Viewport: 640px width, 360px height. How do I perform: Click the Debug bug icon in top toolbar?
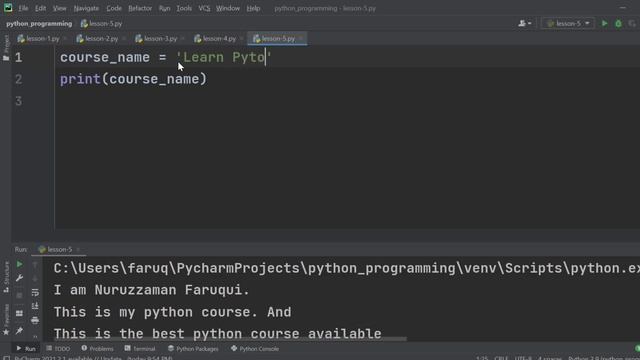pyautogui.click(x=618, y=24)
